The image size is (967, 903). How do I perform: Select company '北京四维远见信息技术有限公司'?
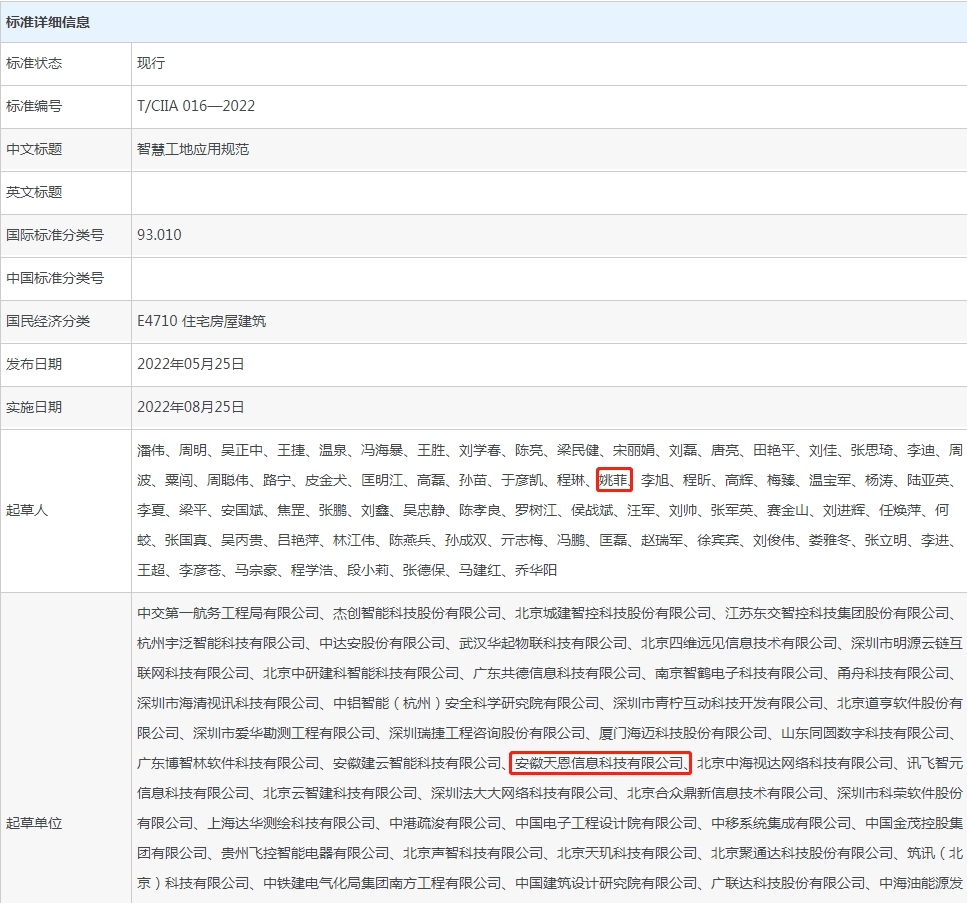(739, 643)
